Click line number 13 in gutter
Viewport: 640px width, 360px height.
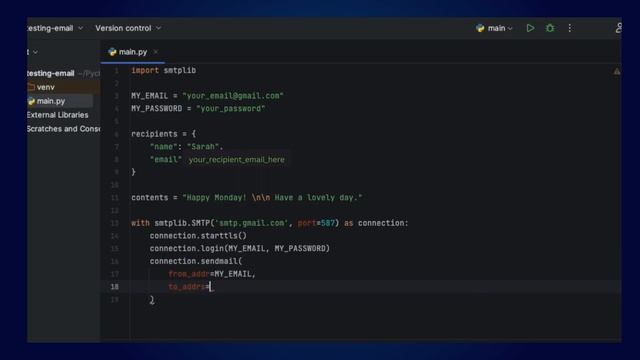115,223
